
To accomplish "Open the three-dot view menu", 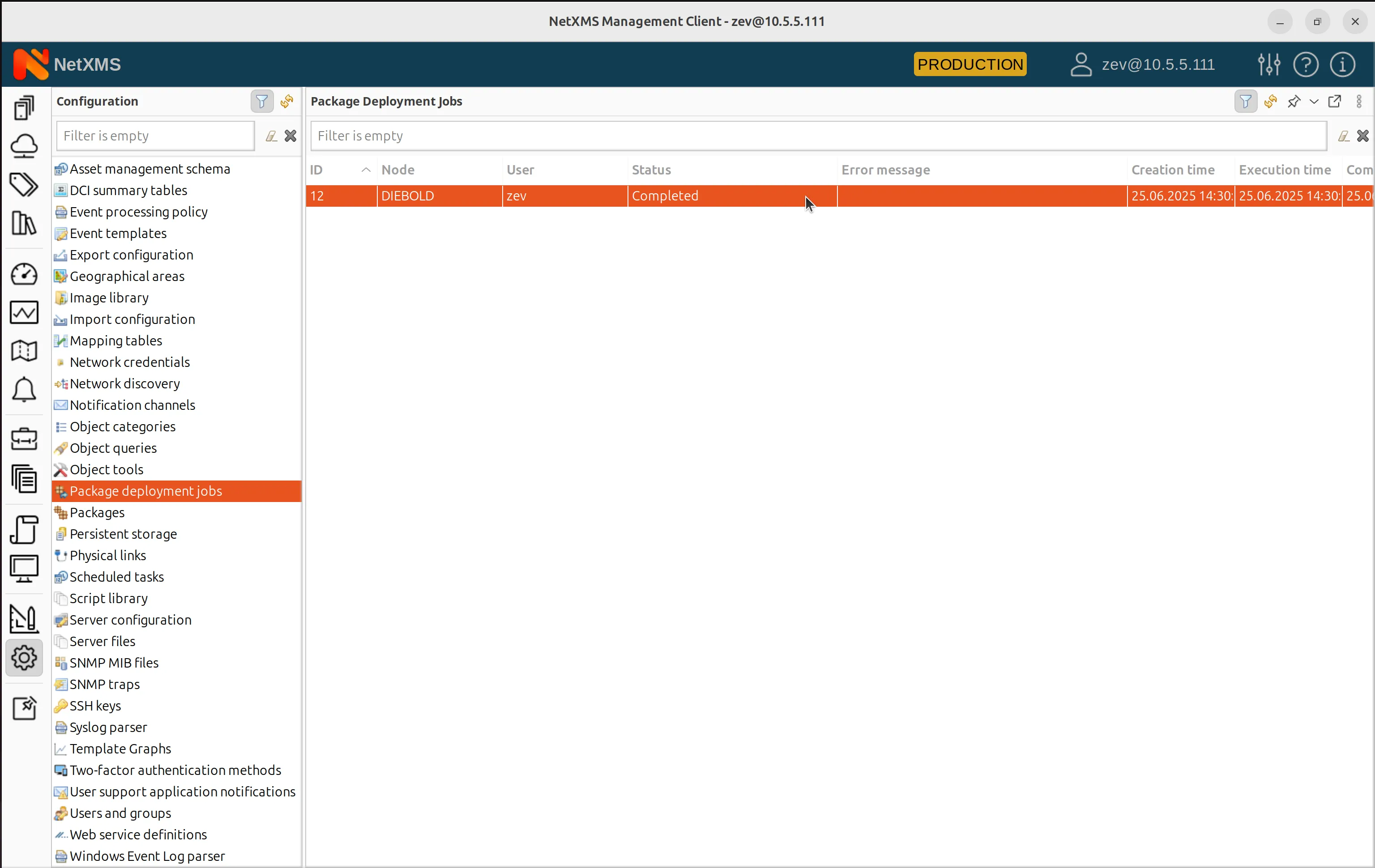I will tap(1359, 102).
